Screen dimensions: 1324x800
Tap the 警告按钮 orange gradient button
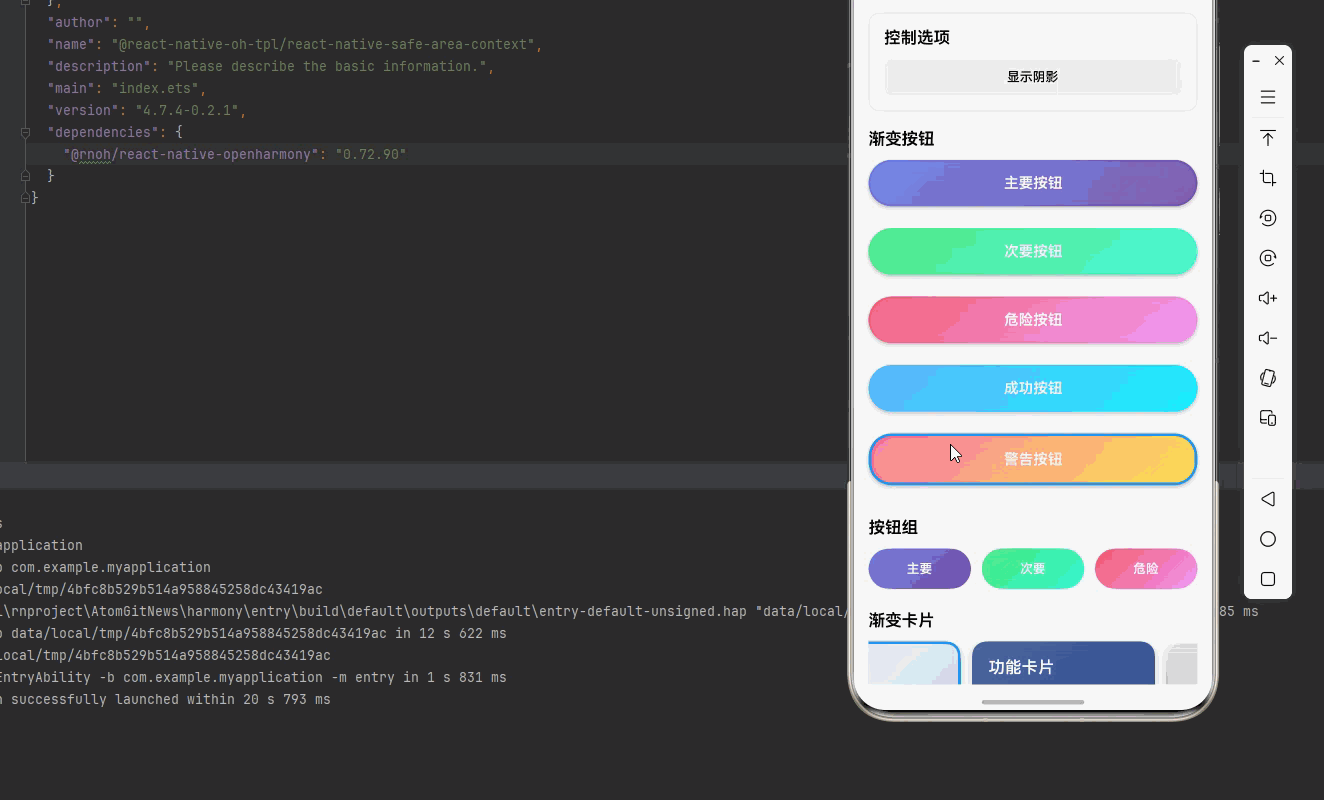(x=1033, y=459)
